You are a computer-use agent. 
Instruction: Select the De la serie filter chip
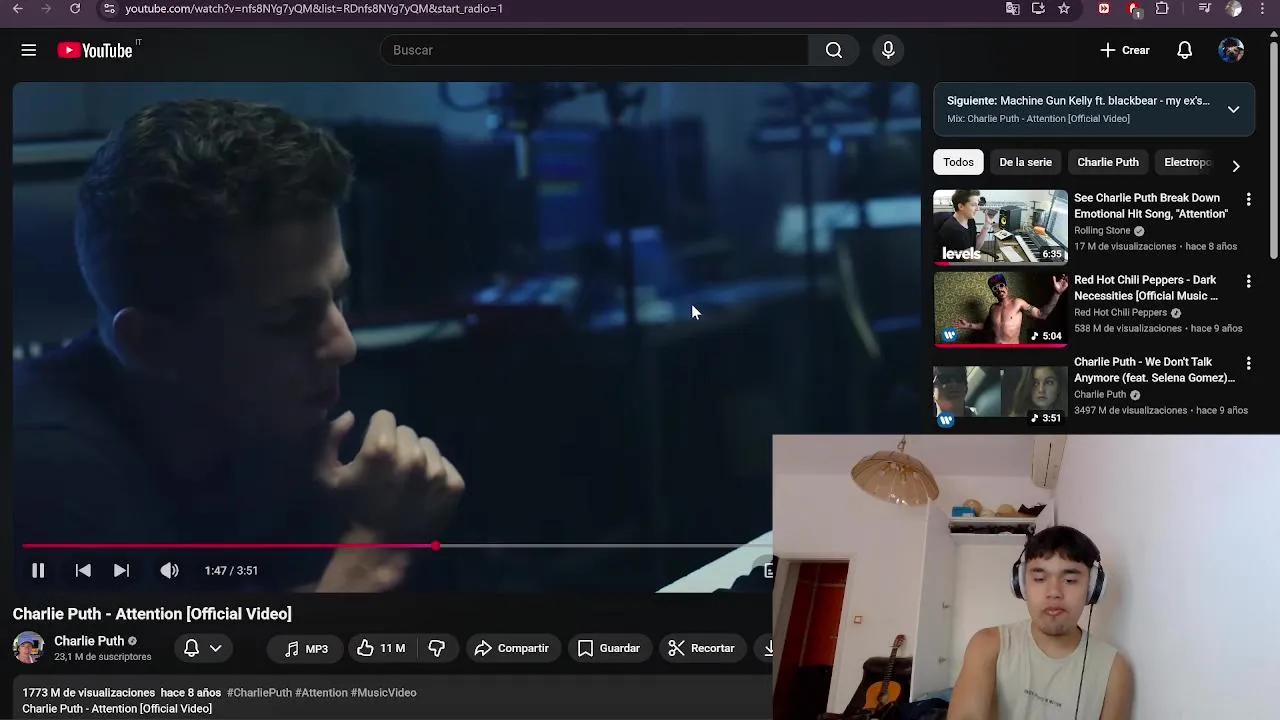[1025, 162]
